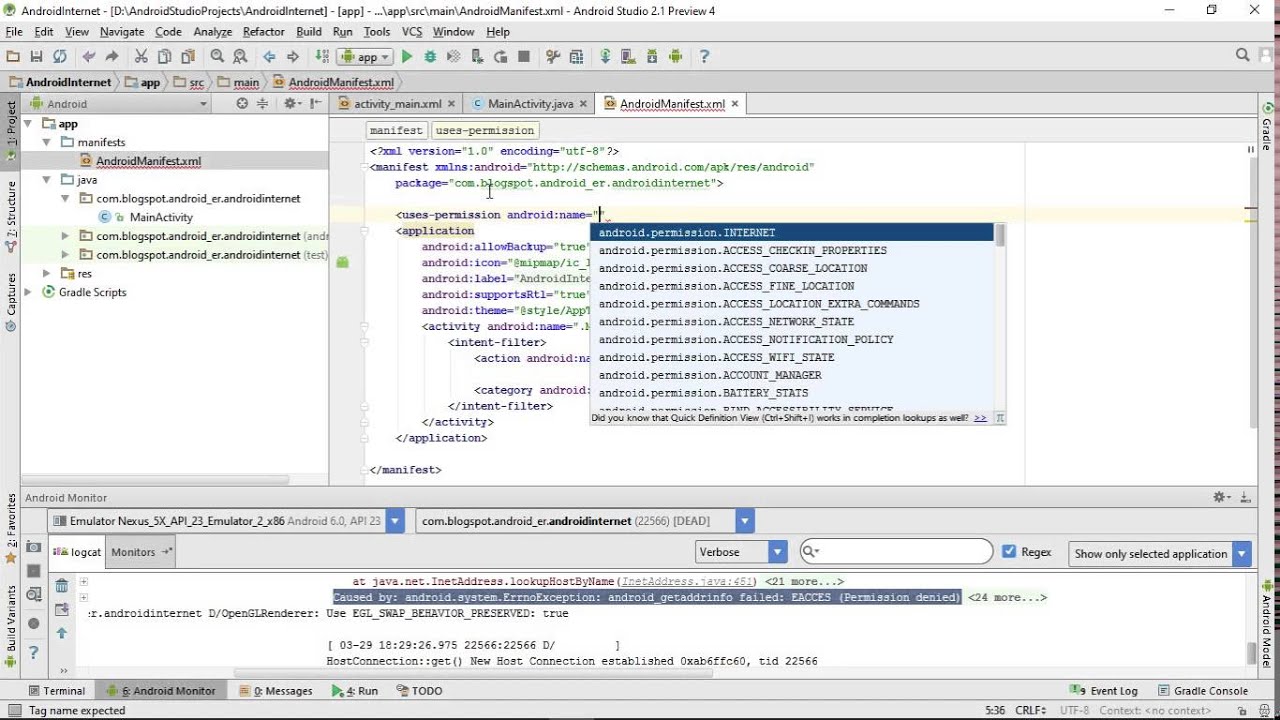Select android.permission.ACCESS_WIFI_STATE suggestion
Screen dimensions: 1280x720
tap(791, 357)
